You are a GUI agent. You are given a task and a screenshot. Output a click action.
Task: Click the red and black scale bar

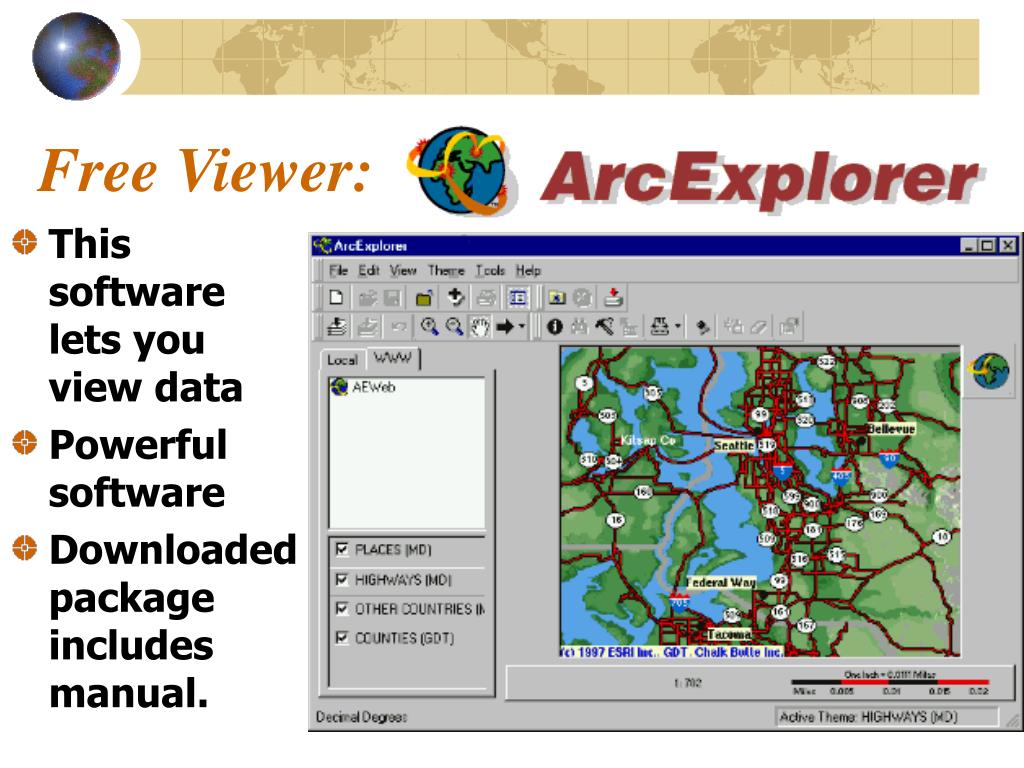[889, 682]
